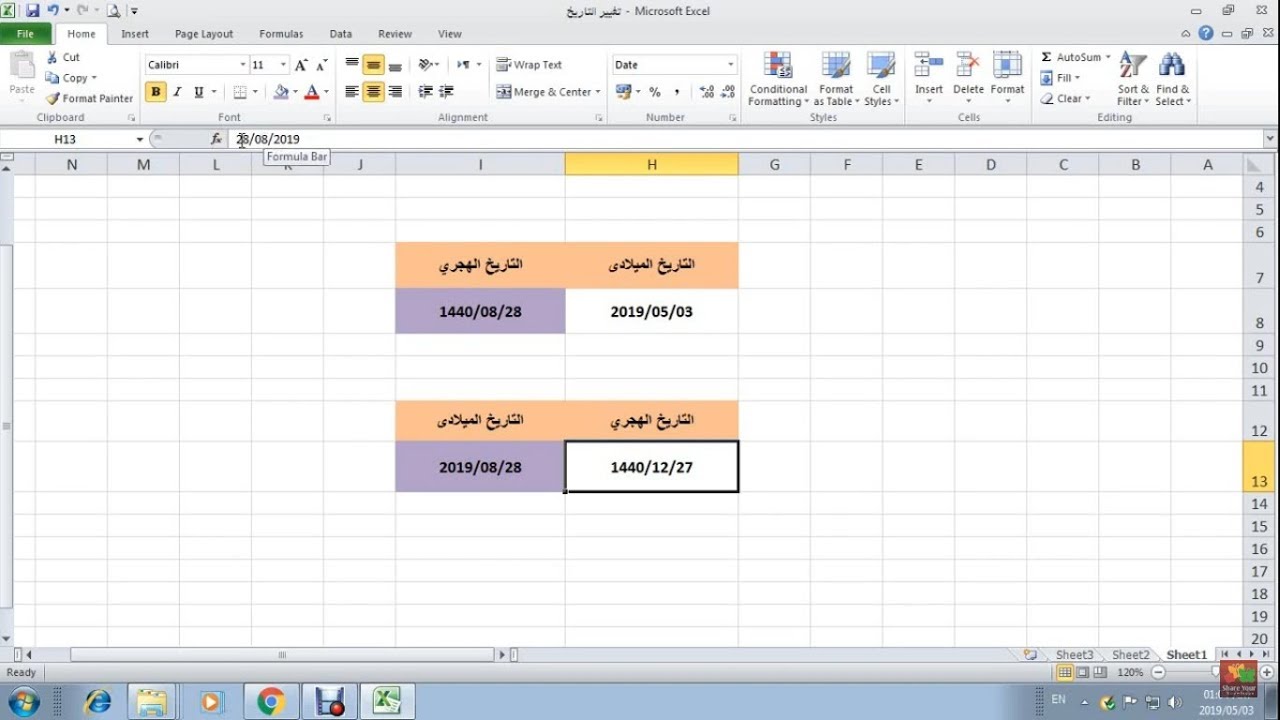Click the Increase Indent icon
Image resolution: width=1280 pixels, height=720 pixels.
(446, 92)
